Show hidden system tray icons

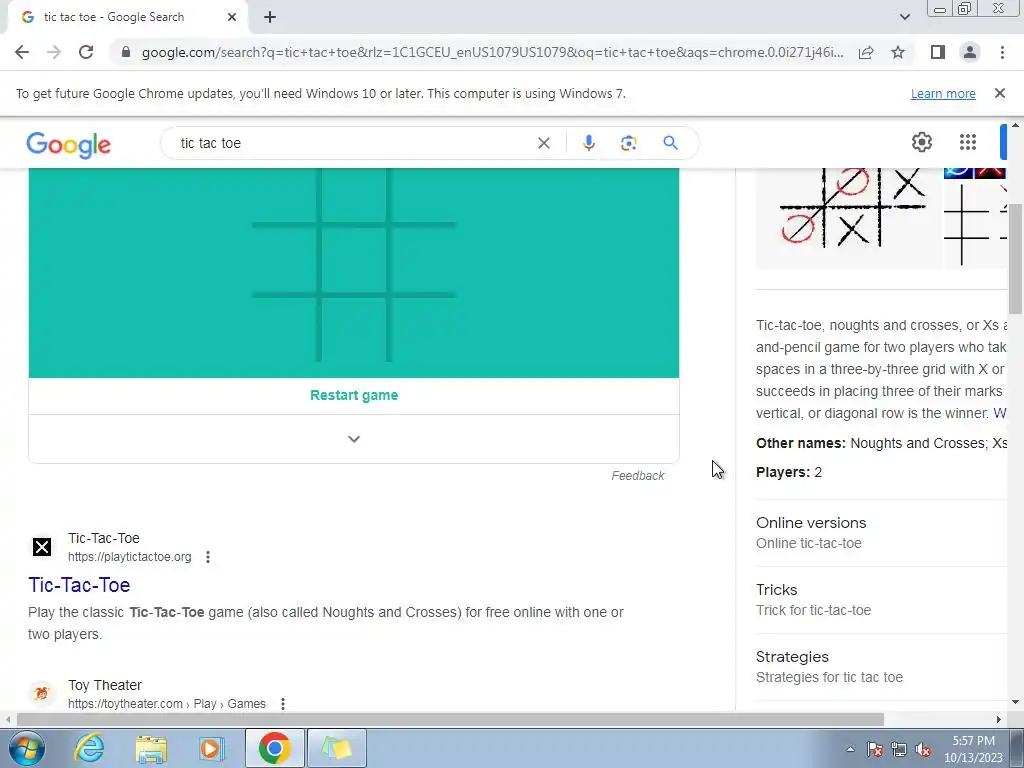tap(850, 749)
